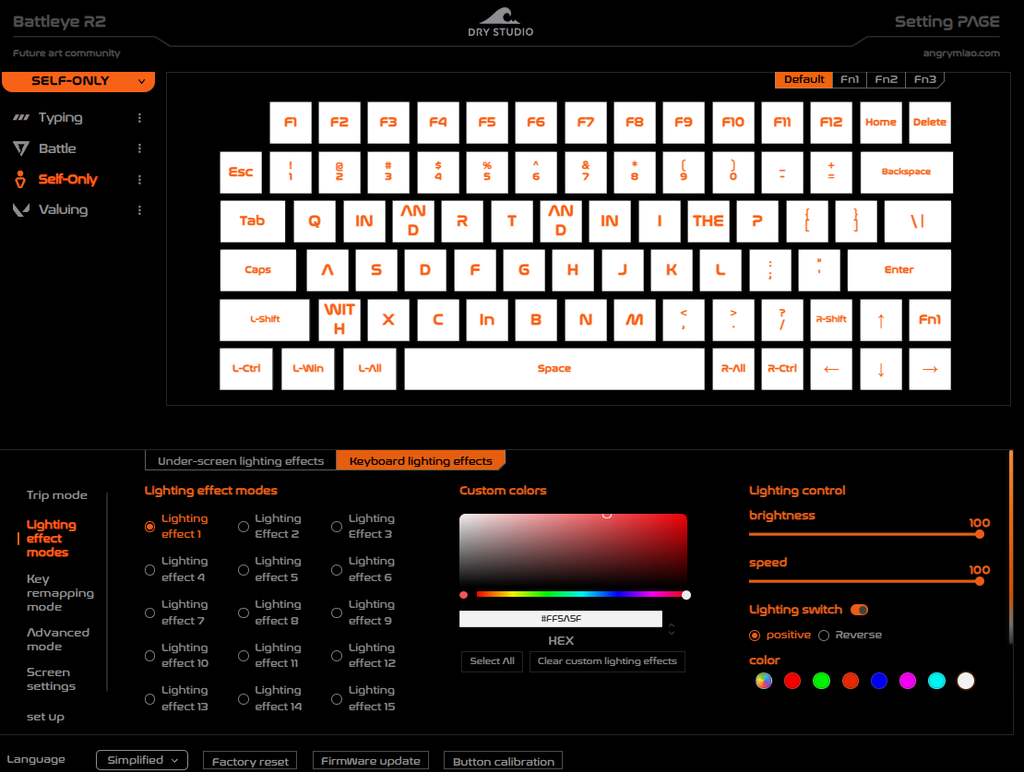Select Lighting effect 5 radio button
The height and width of the screenshot is (772, 1024).
click(243, 570)
